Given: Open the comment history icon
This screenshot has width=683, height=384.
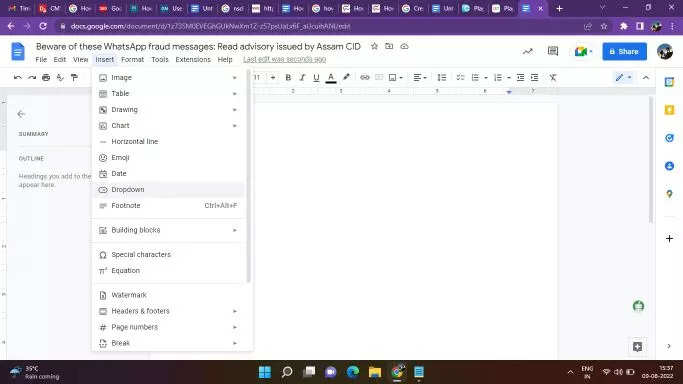Looking at the screenshot, I should pos(553,51).
